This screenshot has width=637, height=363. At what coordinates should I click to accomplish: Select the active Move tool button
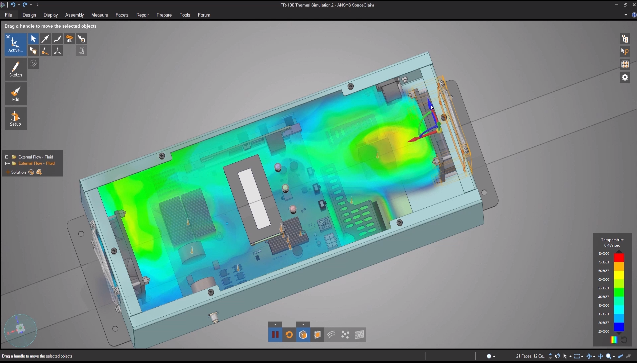click(16, 44)
